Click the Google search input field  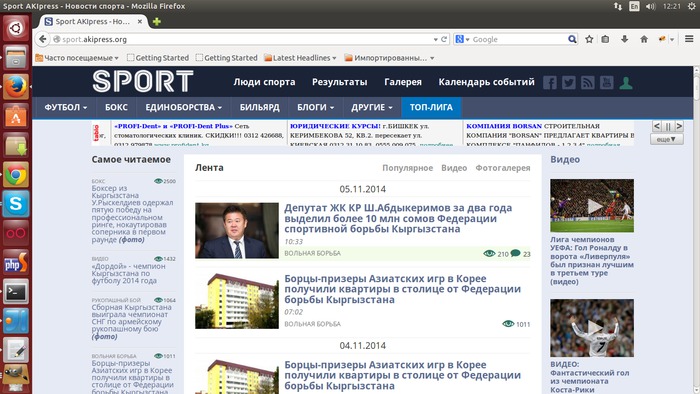(518, 39)
